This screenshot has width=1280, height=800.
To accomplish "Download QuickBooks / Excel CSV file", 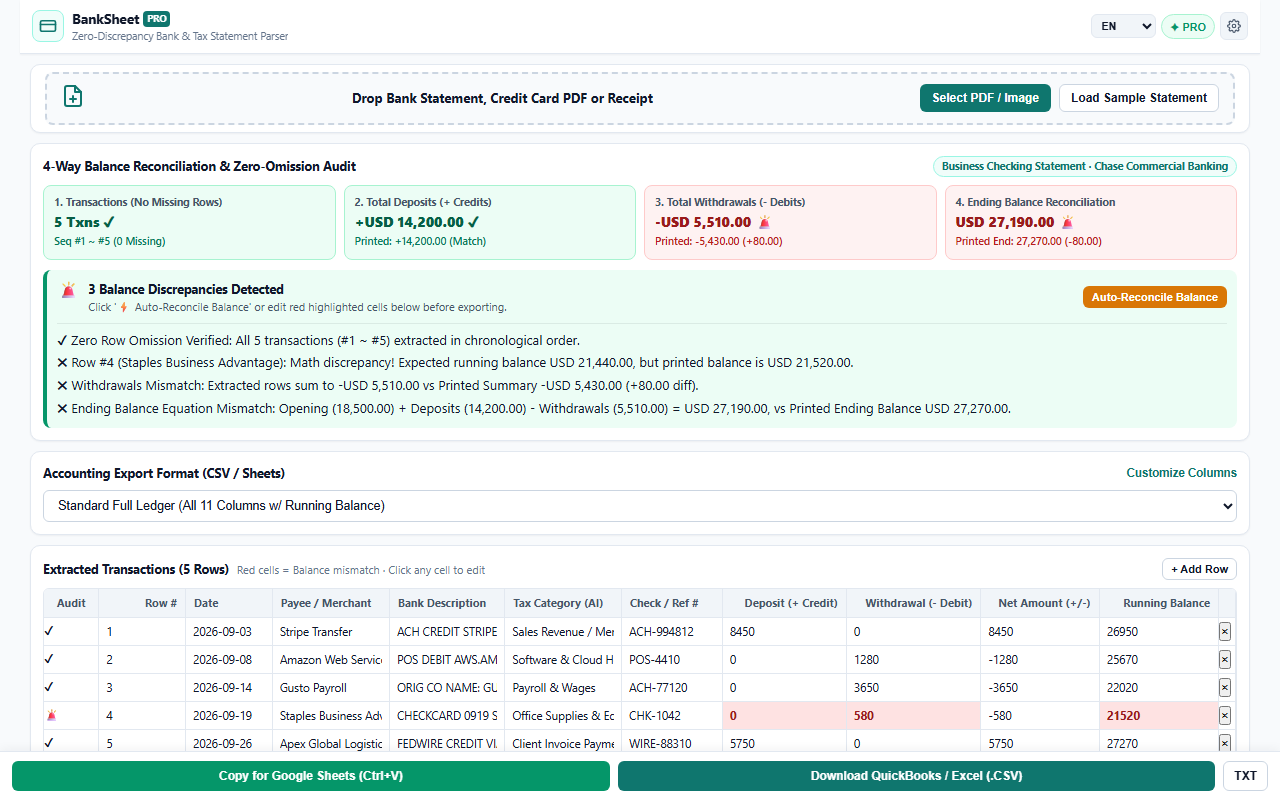I will 916,776.
